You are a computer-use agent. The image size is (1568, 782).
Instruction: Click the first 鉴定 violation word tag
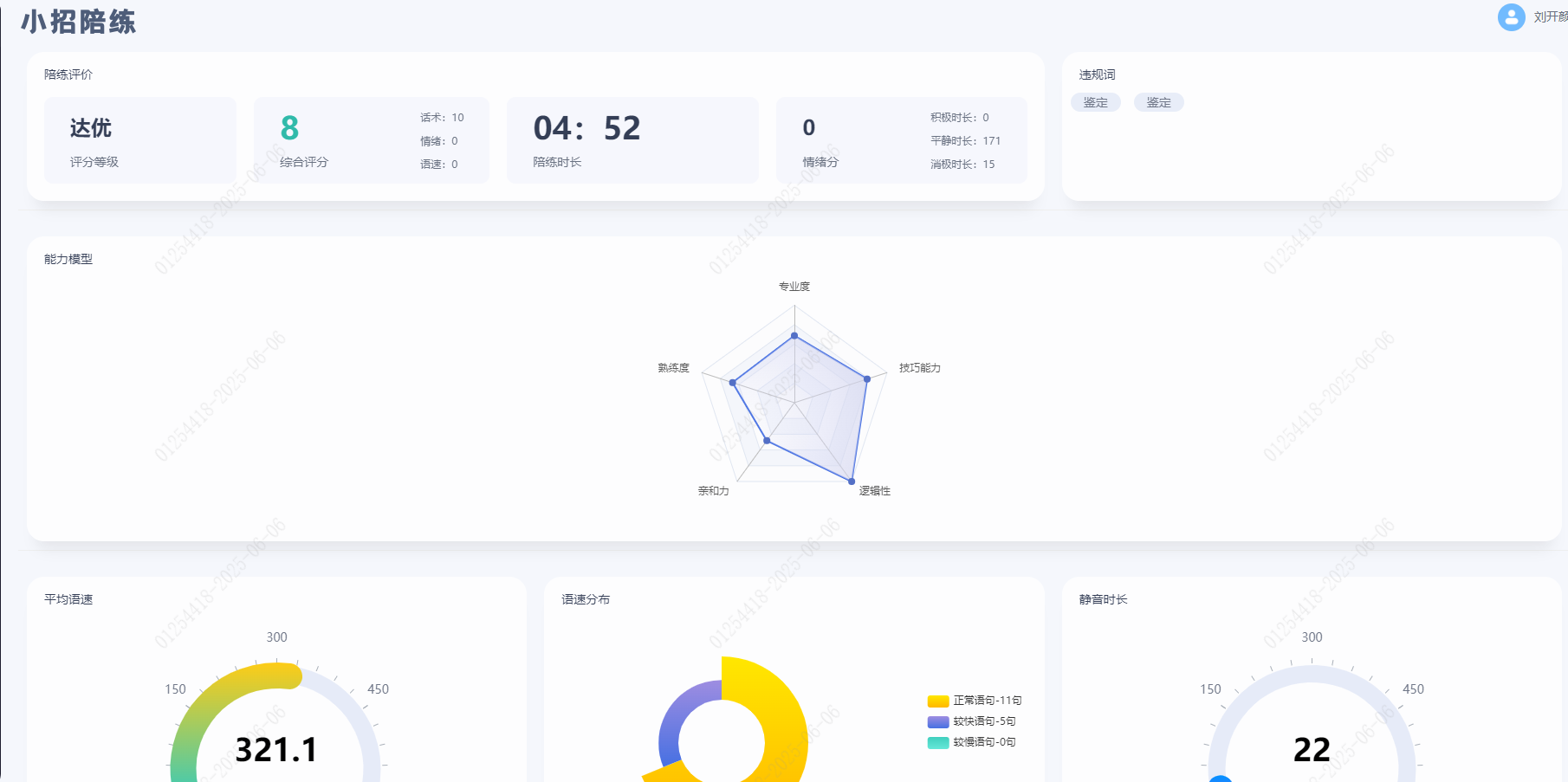[x=1096, y=102]
